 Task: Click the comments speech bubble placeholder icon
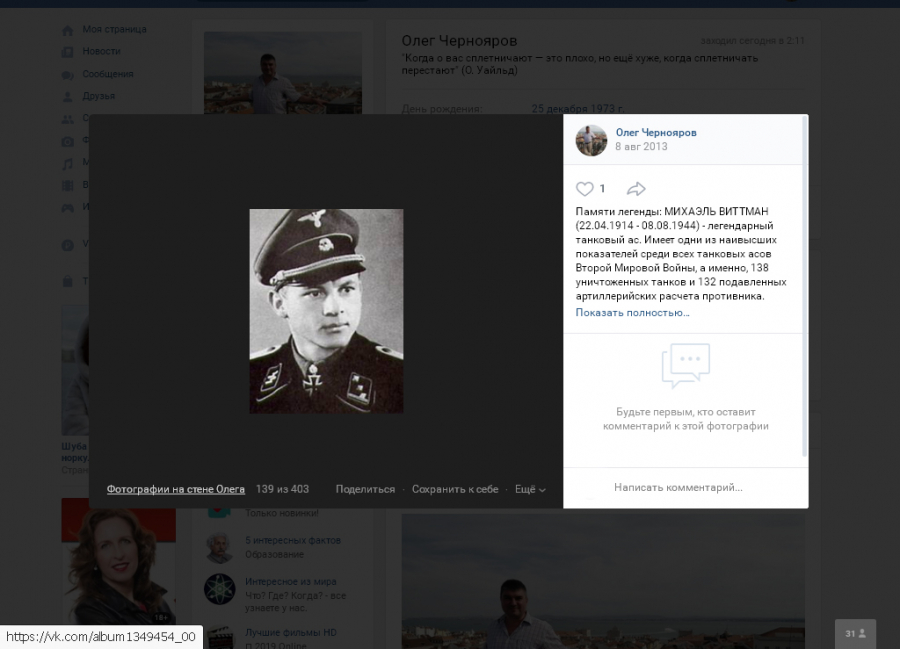pos(686,366)
